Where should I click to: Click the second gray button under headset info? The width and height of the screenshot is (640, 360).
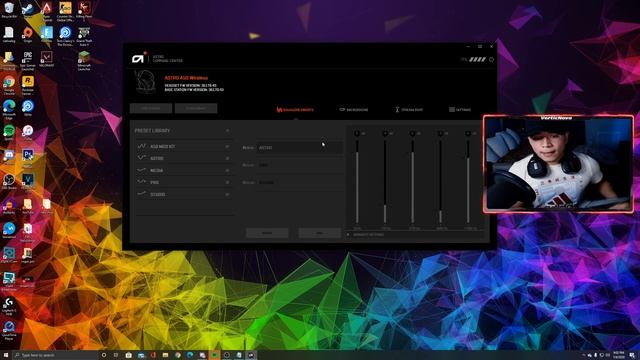tap(196, 108)
